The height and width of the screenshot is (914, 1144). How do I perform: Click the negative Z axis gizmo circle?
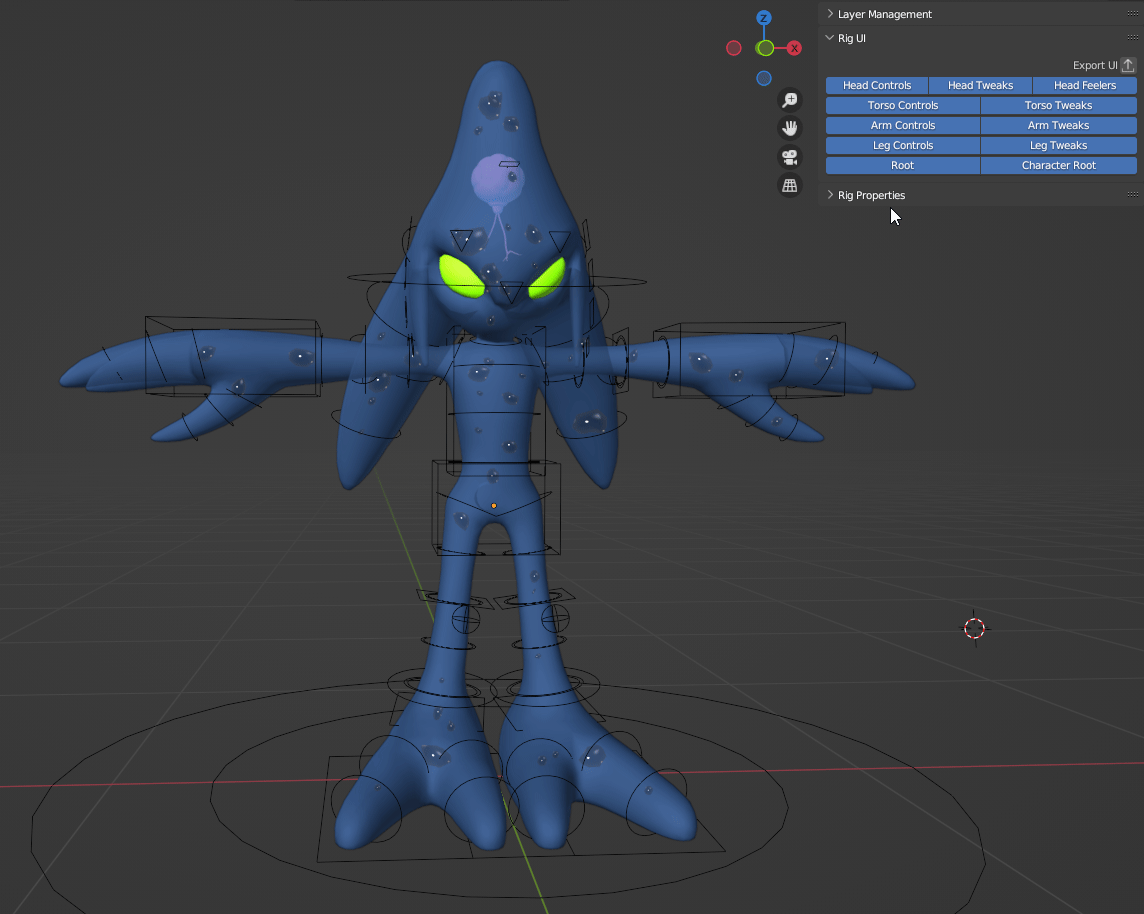(764, 78)
